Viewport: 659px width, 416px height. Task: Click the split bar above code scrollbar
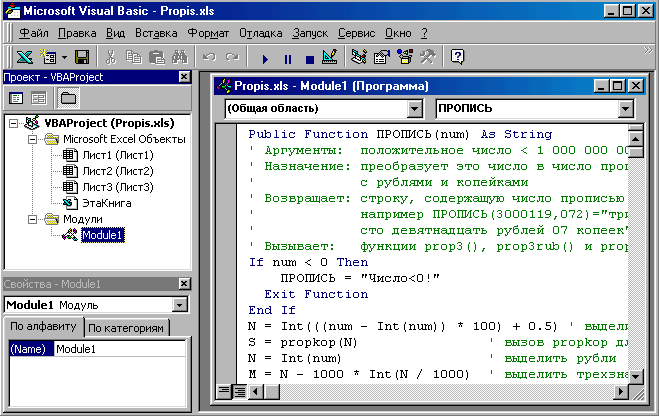[635, 128]
